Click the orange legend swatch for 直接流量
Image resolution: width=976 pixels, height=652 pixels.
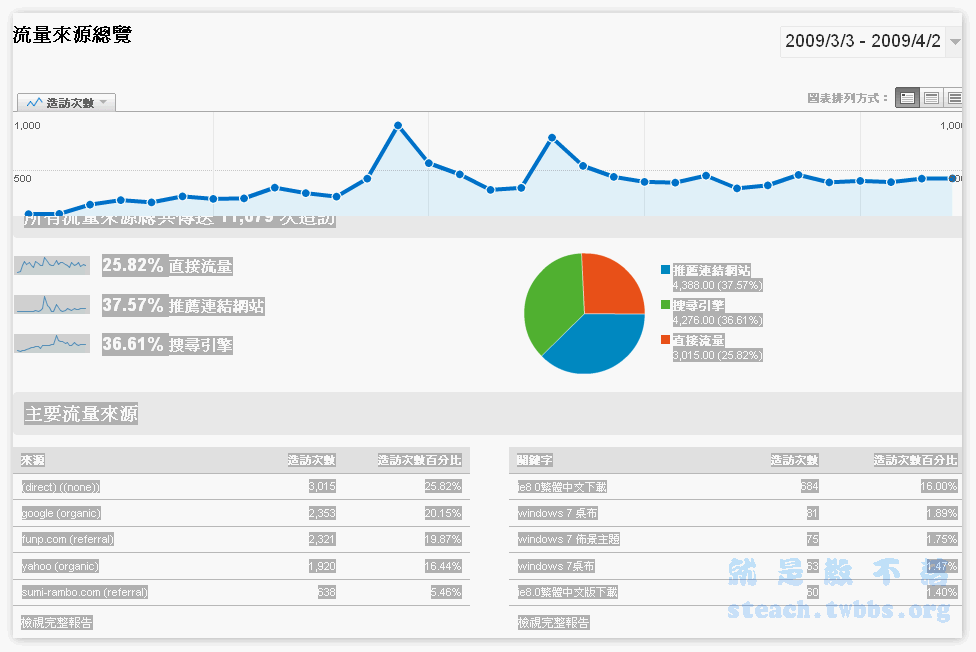click(x=665, y=339)
